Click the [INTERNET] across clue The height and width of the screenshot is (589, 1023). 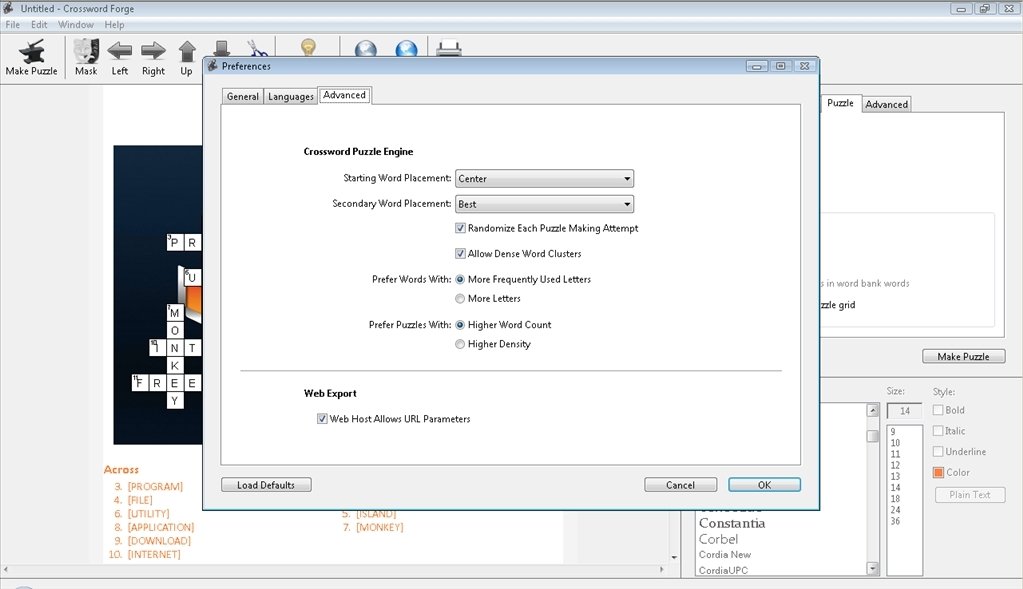pyautogui.click(x=154, y=554)
